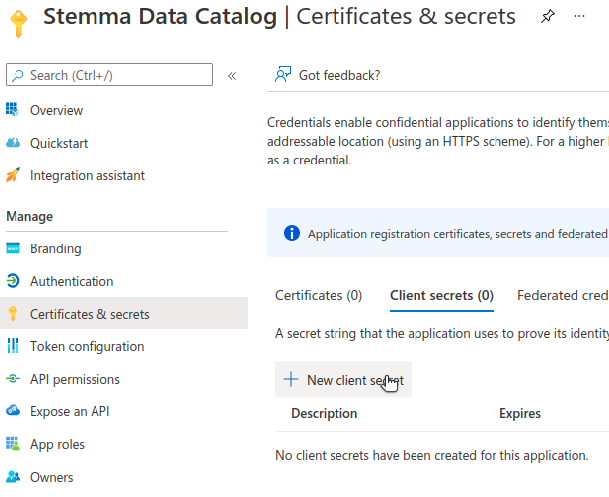This screenshot has width=609, height=497.
Task: Open the more options ellipsis menu
Action: coord(579,16)
